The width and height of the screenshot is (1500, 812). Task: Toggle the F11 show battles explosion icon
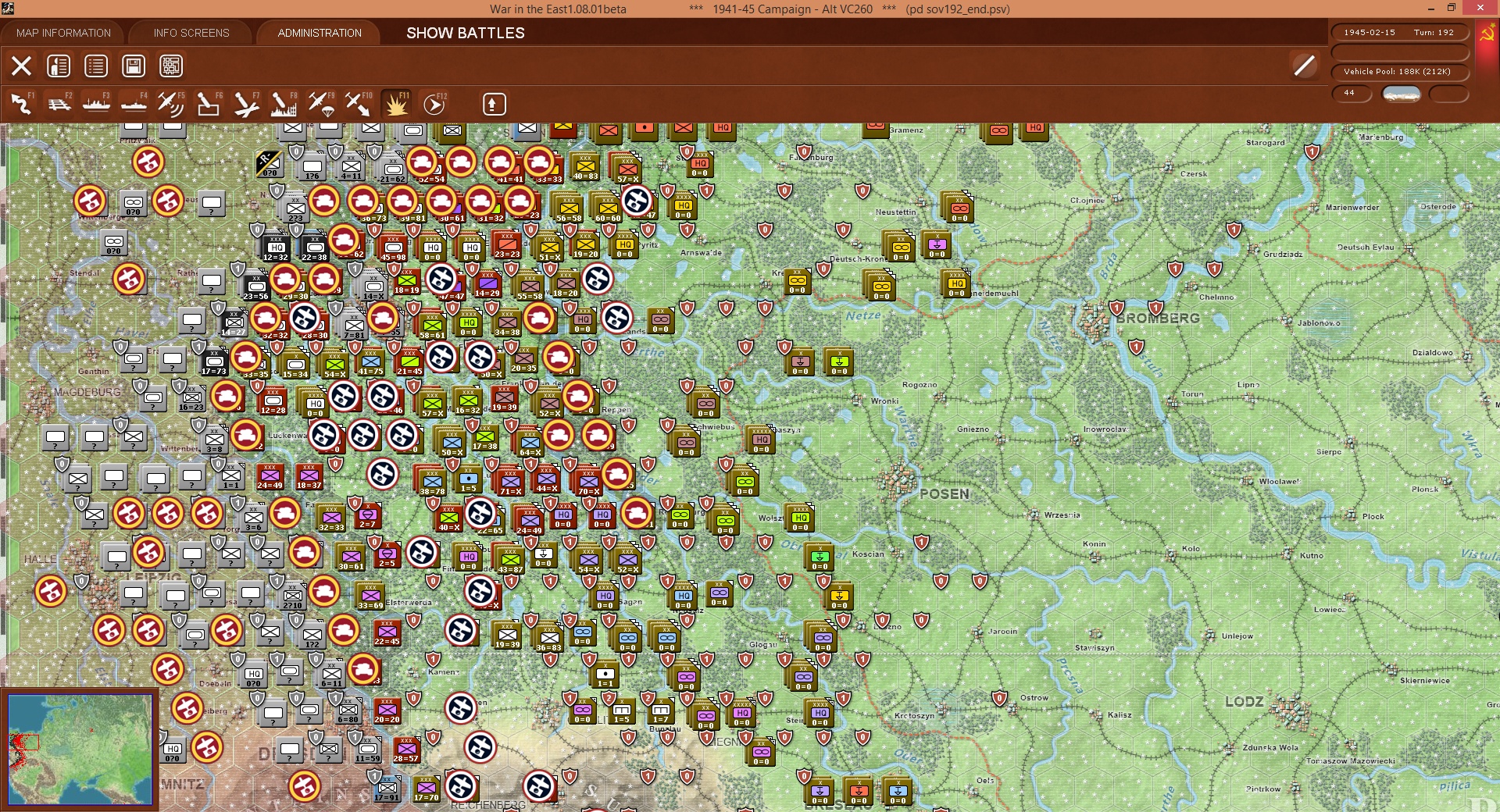click(x=396, y=104)
